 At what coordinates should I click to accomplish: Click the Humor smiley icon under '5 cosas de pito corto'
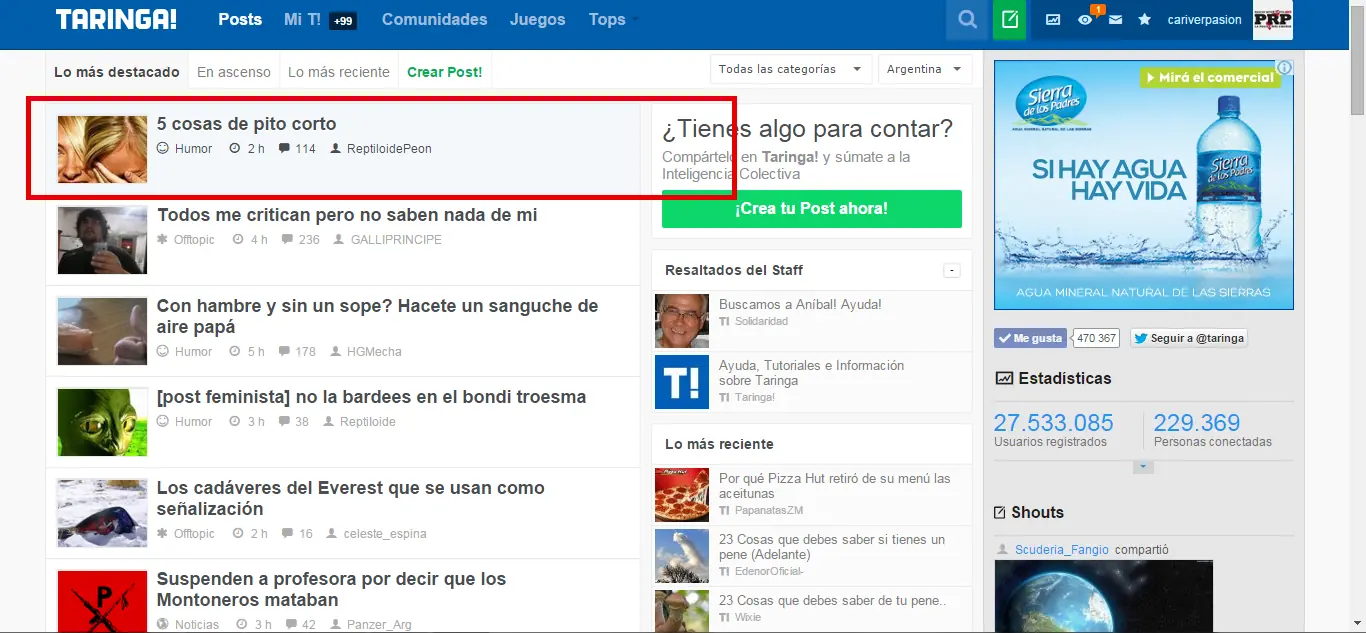(x=163, y=148)
